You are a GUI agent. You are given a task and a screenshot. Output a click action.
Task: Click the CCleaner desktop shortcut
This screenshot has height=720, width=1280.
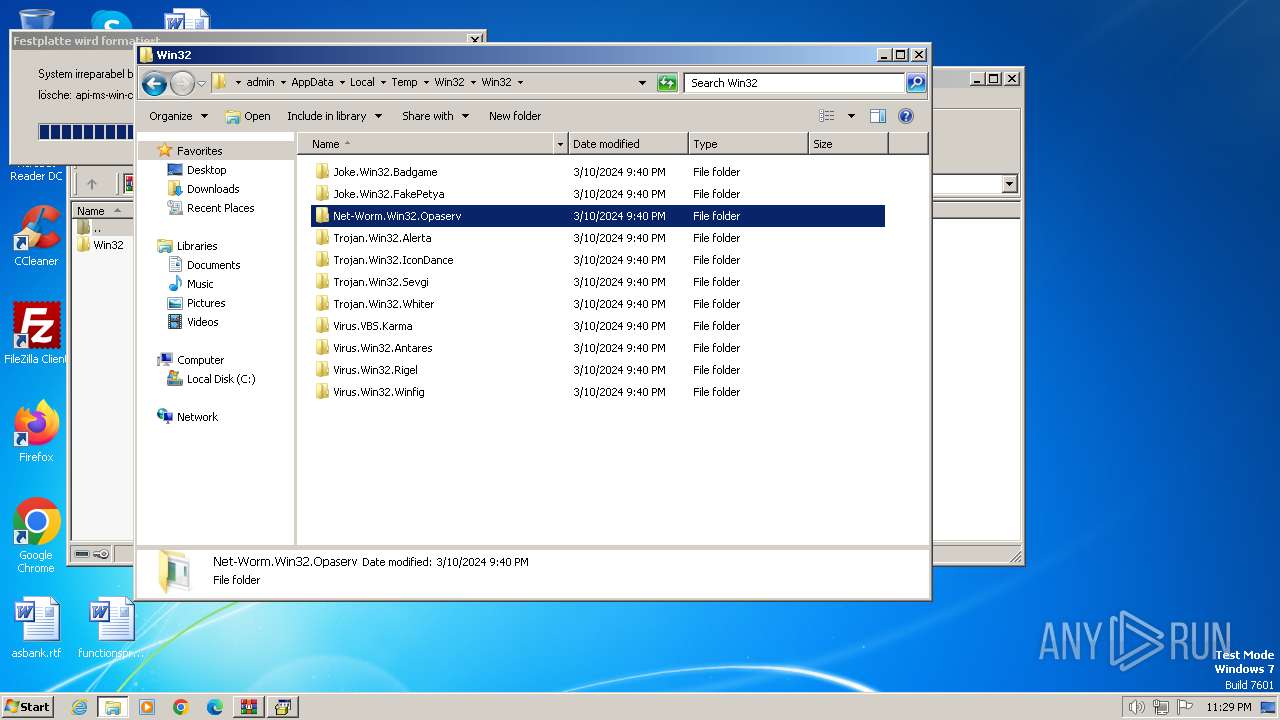36,236
